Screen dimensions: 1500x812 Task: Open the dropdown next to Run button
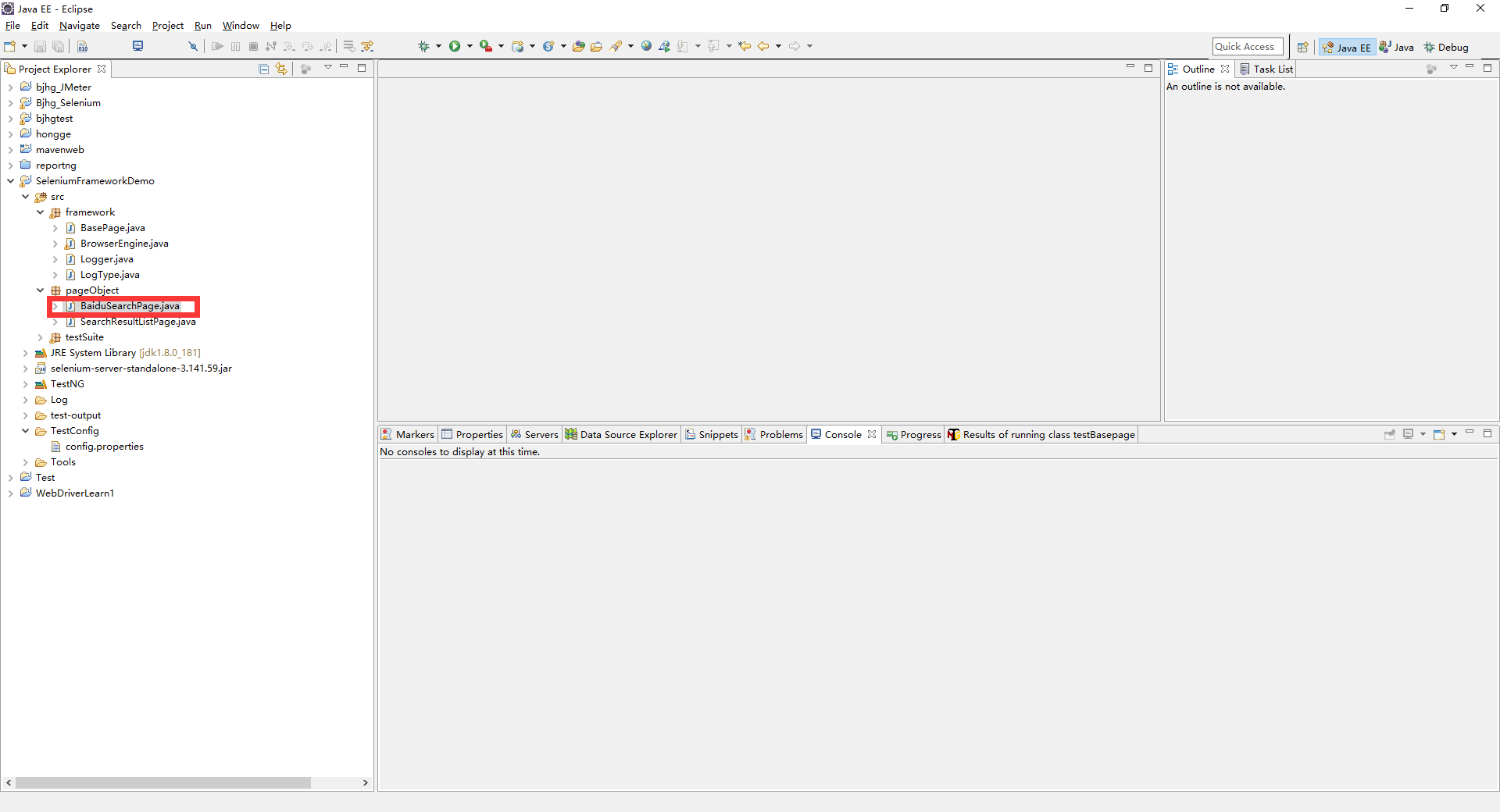pyautogui.click(x=470, y=47)
